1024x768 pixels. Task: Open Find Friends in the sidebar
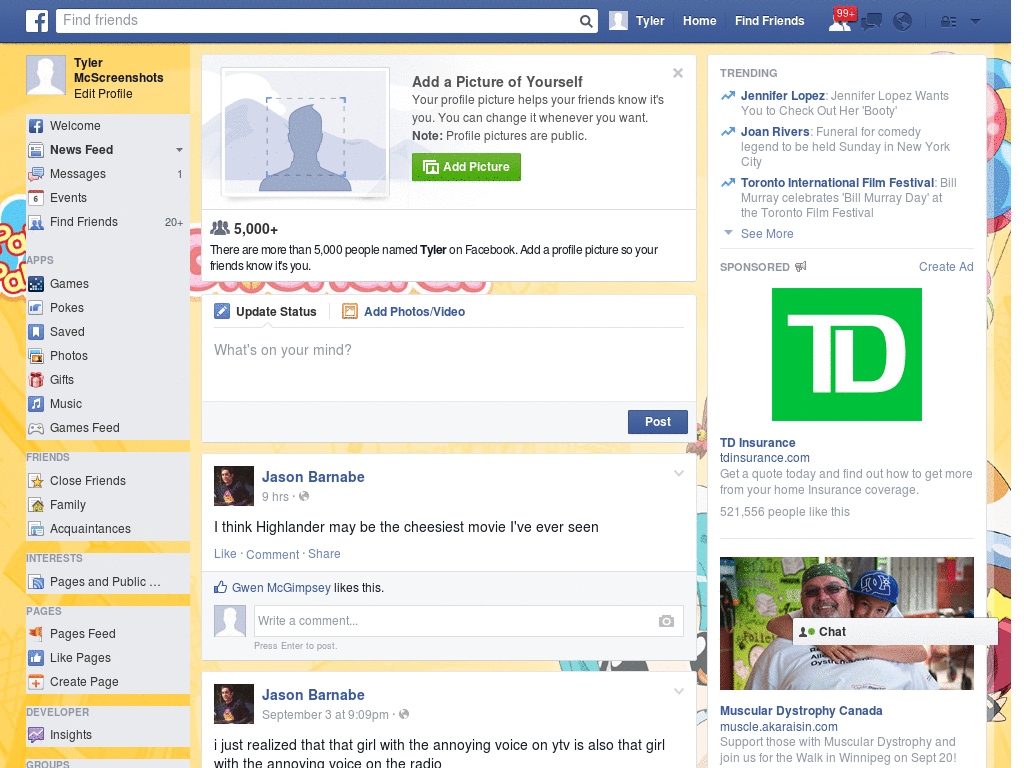[x=108, y=222]
